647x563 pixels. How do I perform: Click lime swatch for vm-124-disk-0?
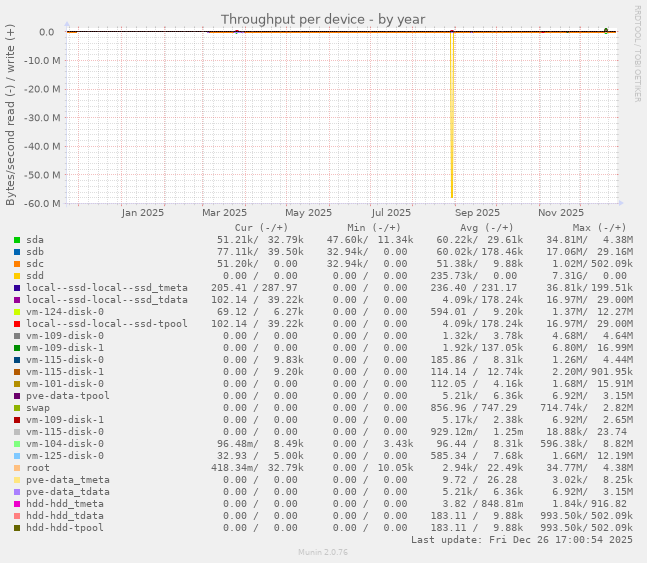[17, 312]
